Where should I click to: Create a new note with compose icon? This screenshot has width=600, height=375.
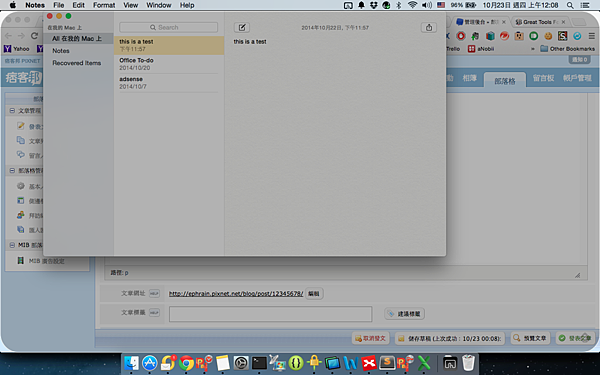(x=242, y=28)
